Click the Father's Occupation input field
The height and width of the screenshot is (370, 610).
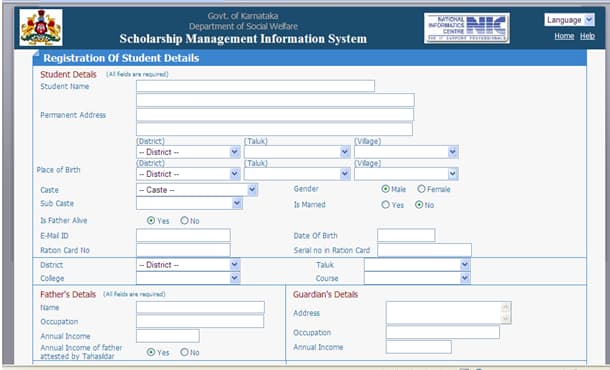tap(200, 321)
